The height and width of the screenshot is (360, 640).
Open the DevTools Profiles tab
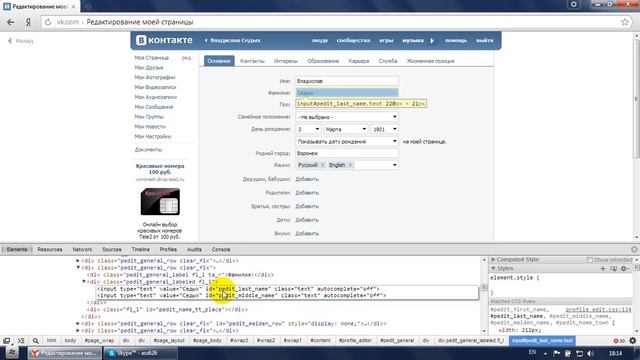[x=168, y=249]
